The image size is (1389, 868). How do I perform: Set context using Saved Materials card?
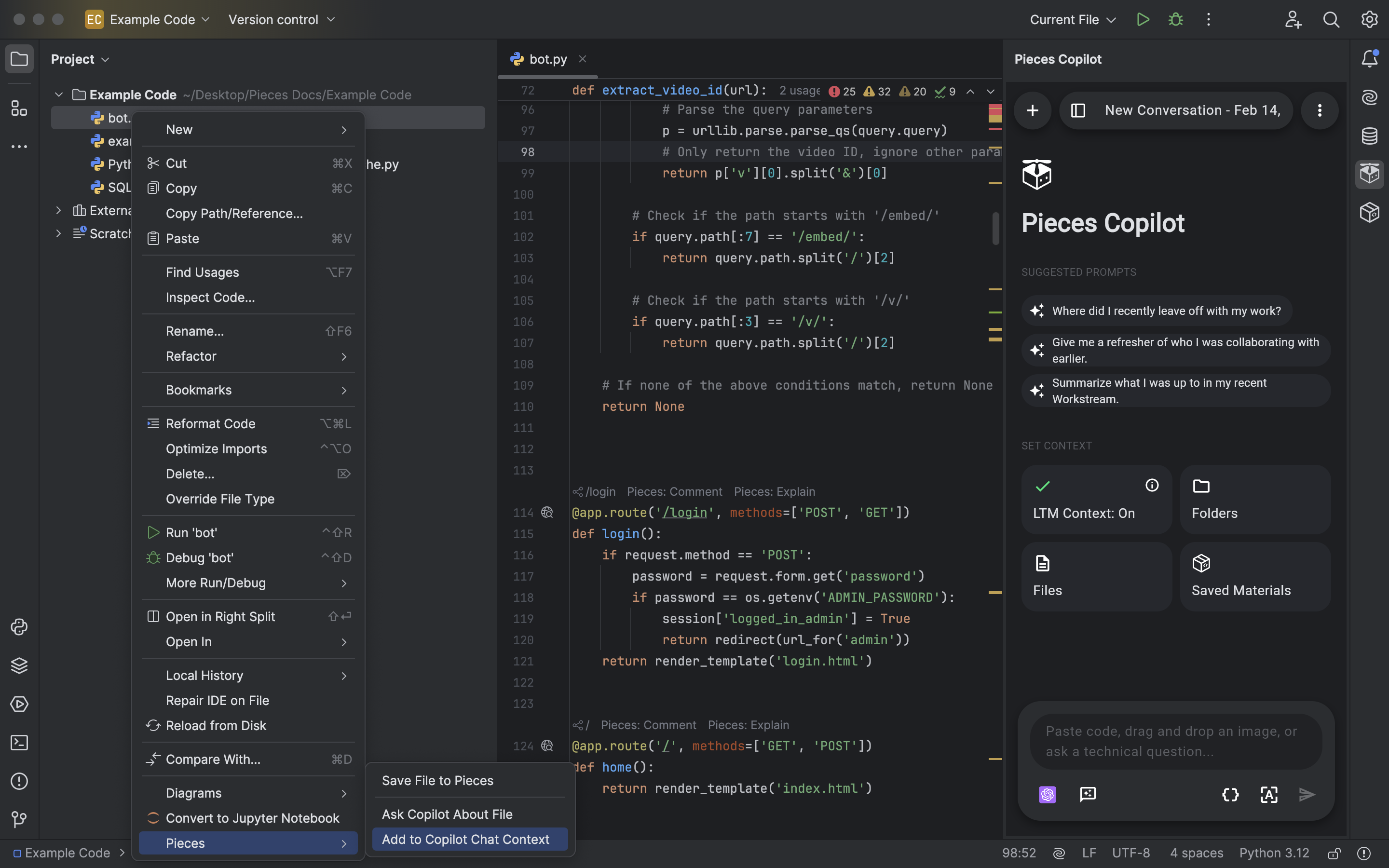1255,576
